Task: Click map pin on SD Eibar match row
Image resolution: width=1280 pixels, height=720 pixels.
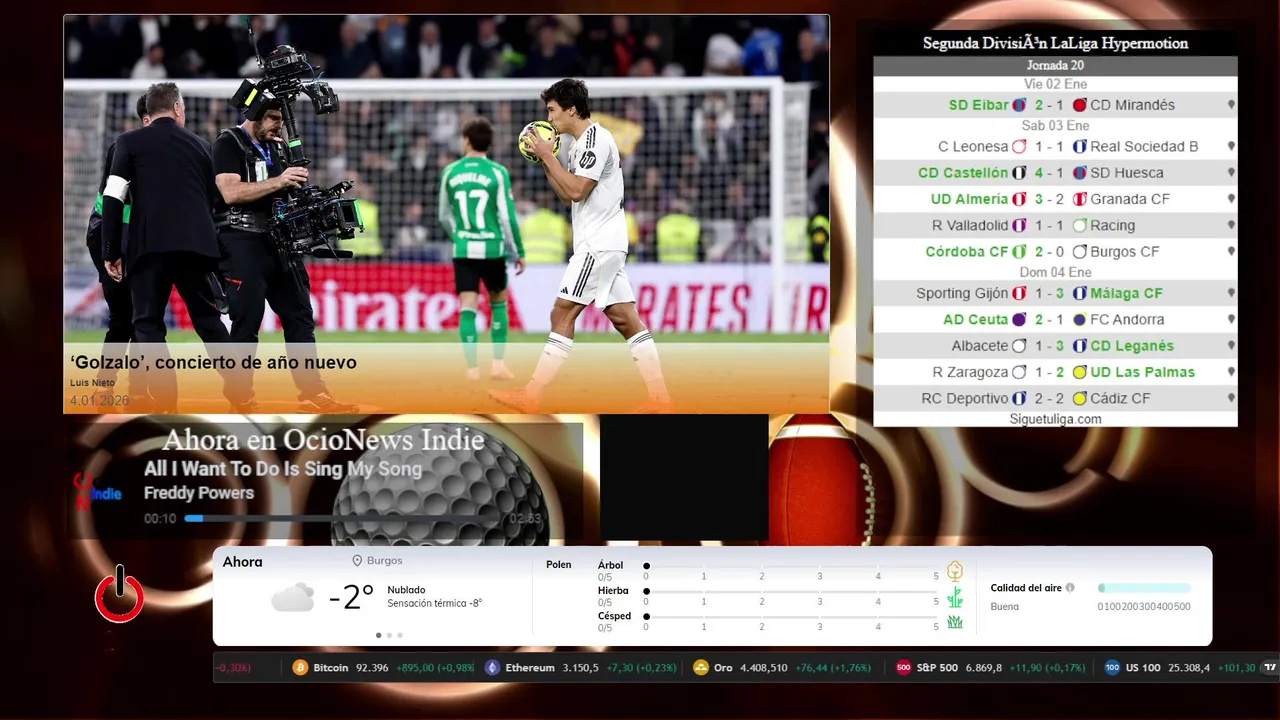Action: 1231,105
